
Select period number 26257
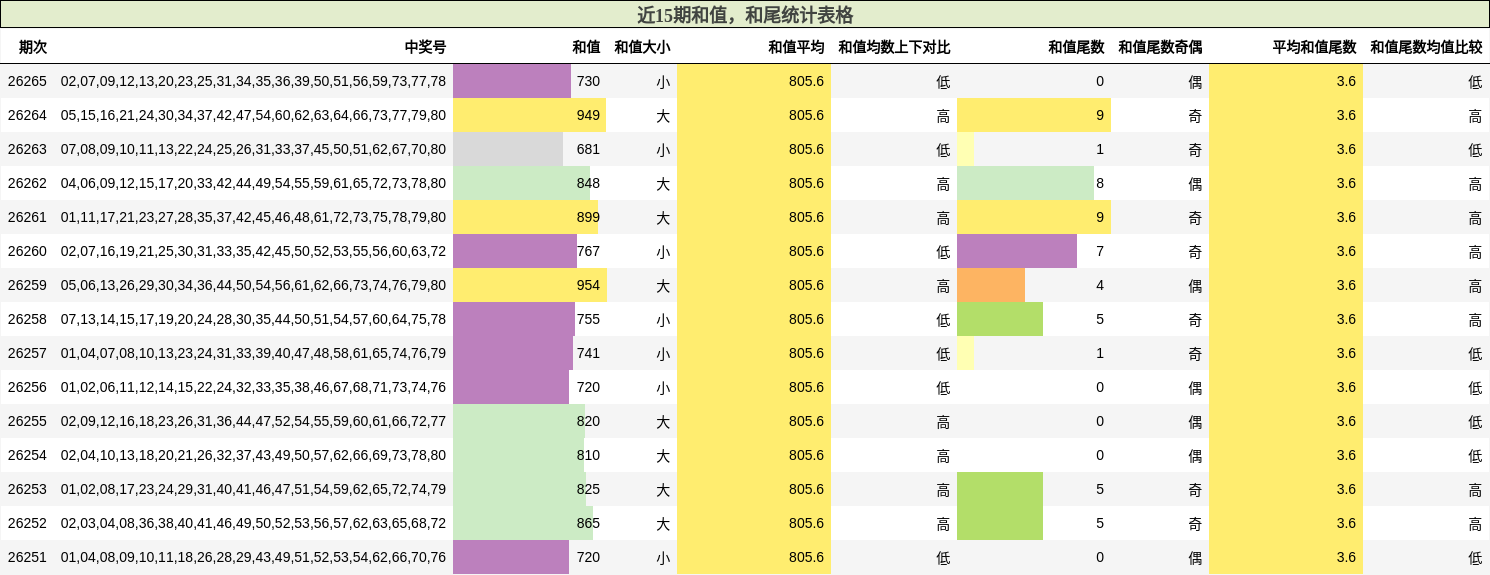coord(27,353)
